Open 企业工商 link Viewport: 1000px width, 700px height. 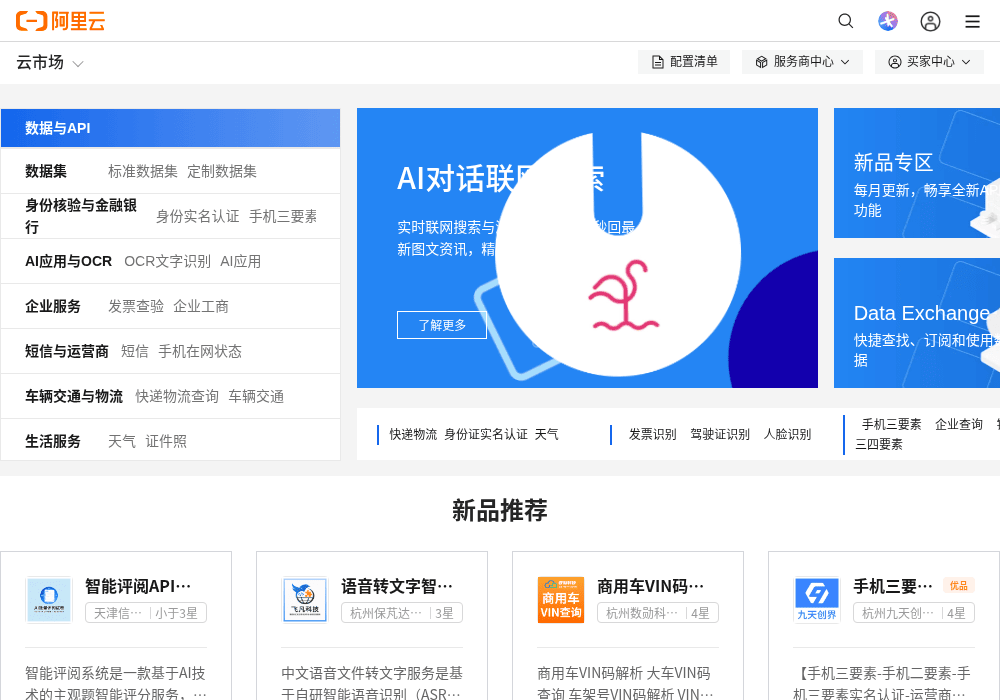tap(201, 307)
